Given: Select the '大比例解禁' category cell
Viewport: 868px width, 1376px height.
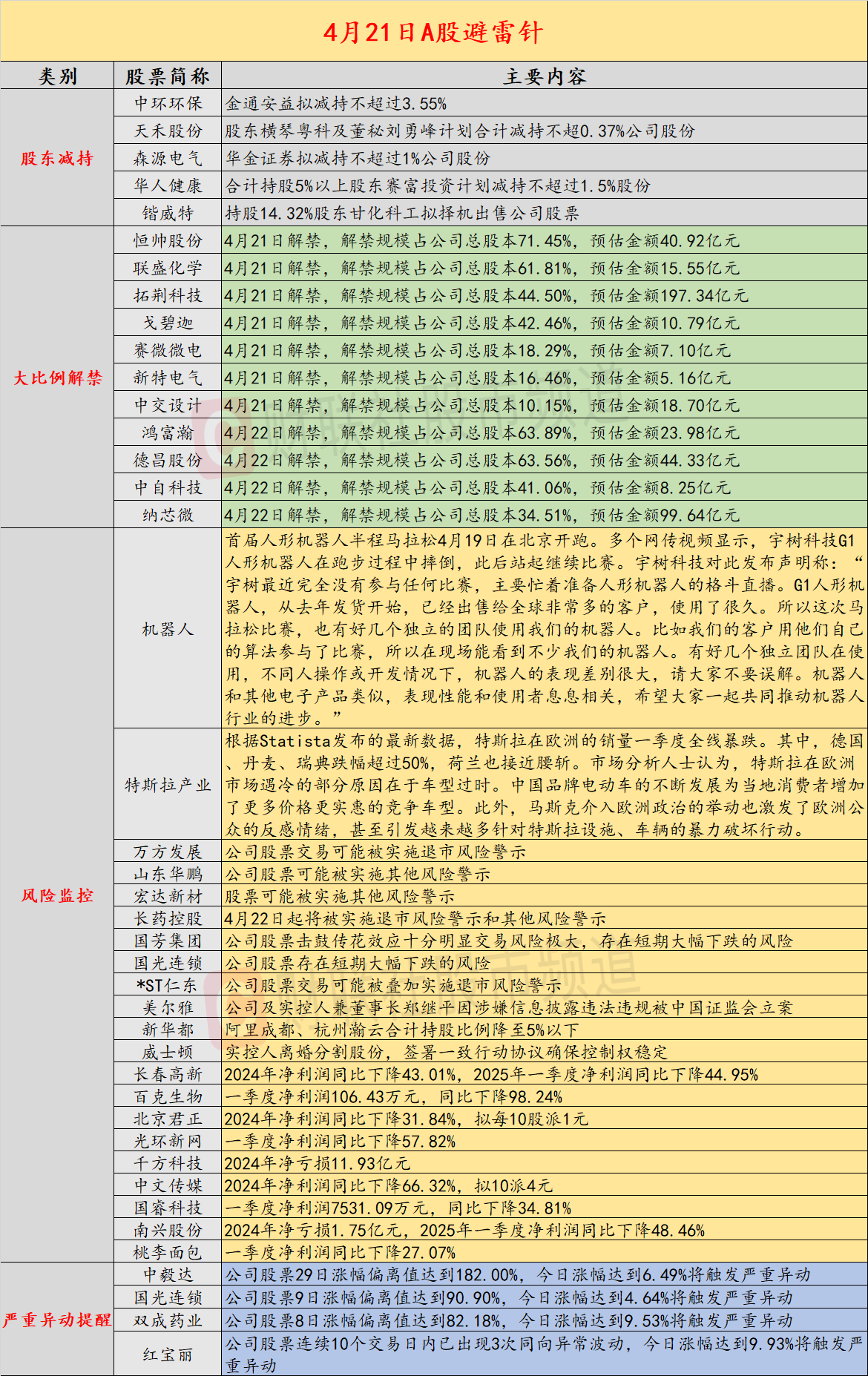Looking at the screenshot, I should (x=57, y=378).
